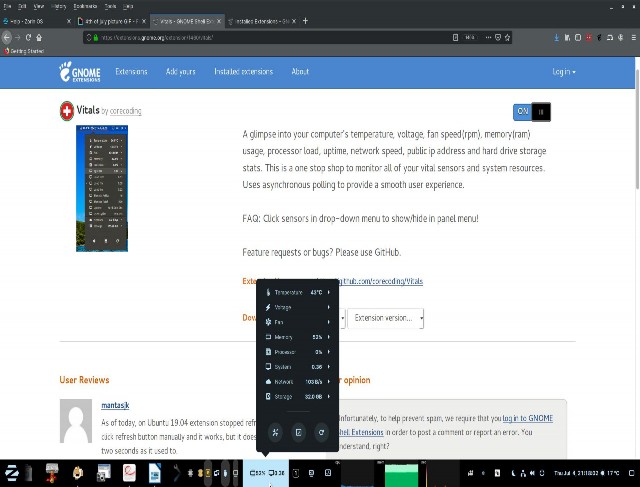Open the PDF viewer taskbar icon
640x487 pixels.
(129, 473)
